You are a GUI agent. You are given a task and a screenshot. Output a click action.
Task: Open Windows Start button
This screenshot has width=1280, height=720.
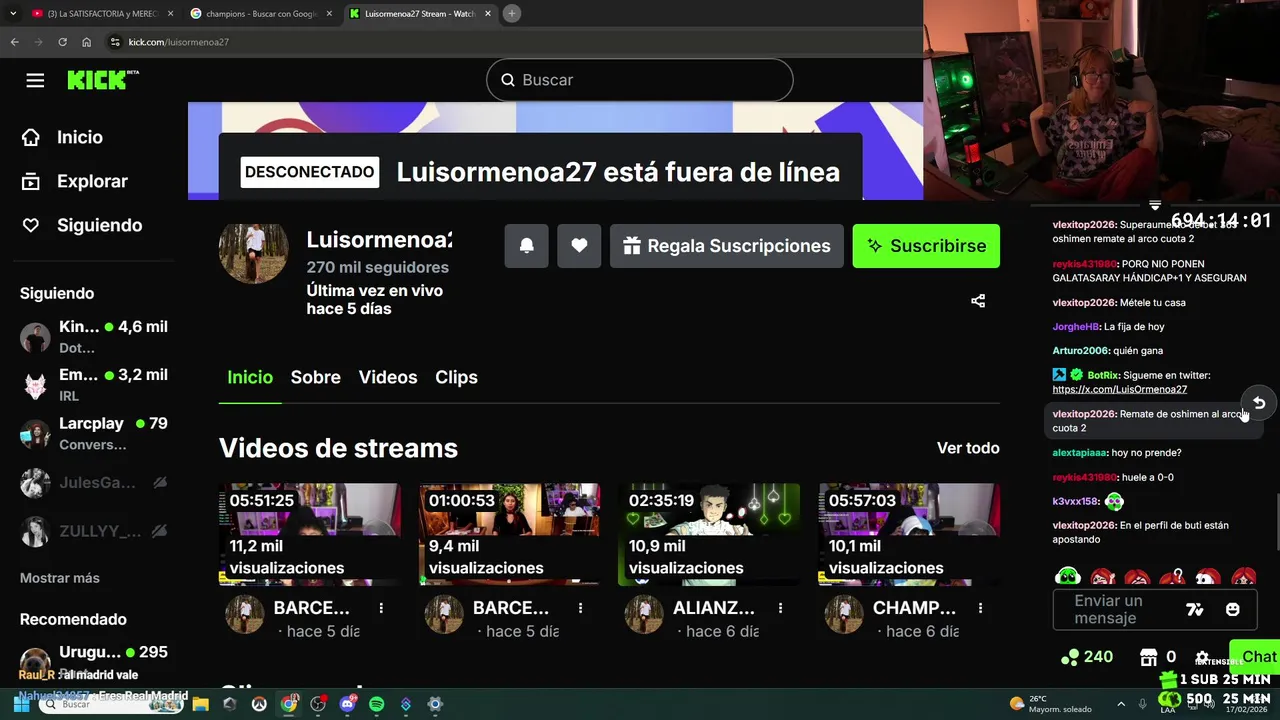click(21, 704)
